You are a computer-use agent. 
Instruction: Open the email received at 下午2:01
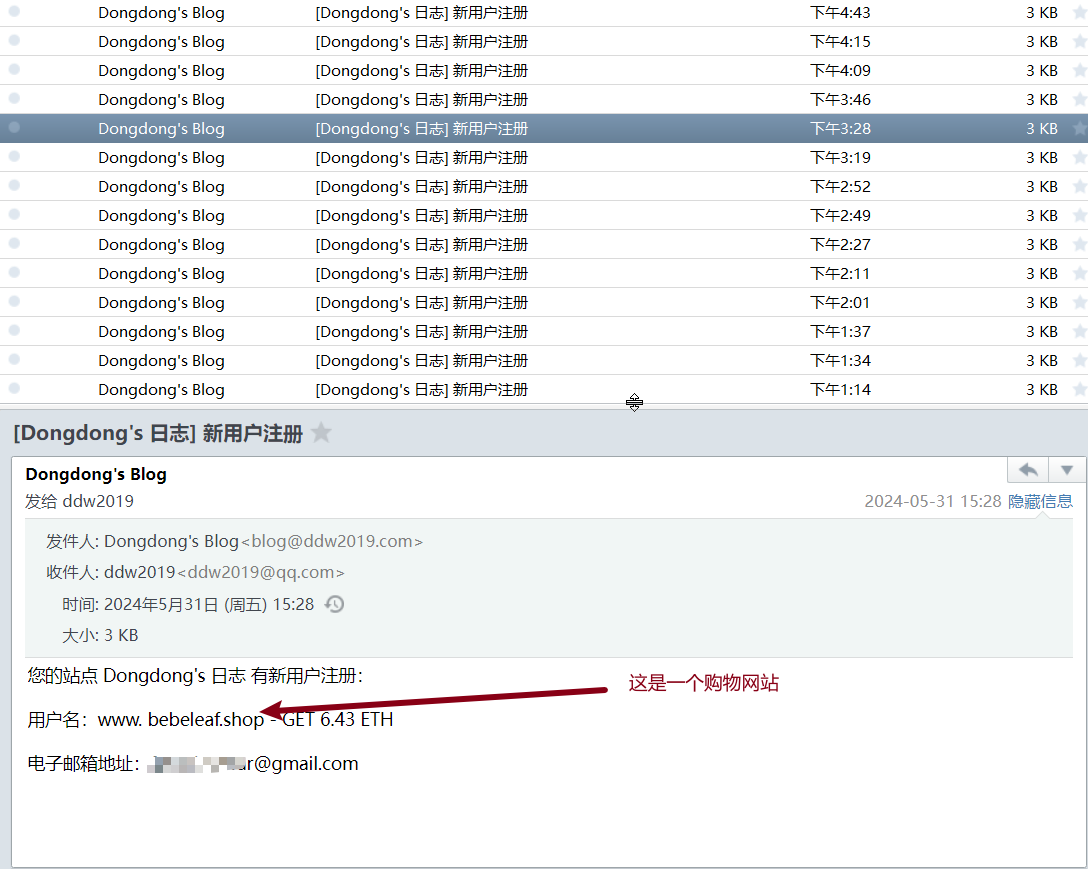tap(421, 303)
